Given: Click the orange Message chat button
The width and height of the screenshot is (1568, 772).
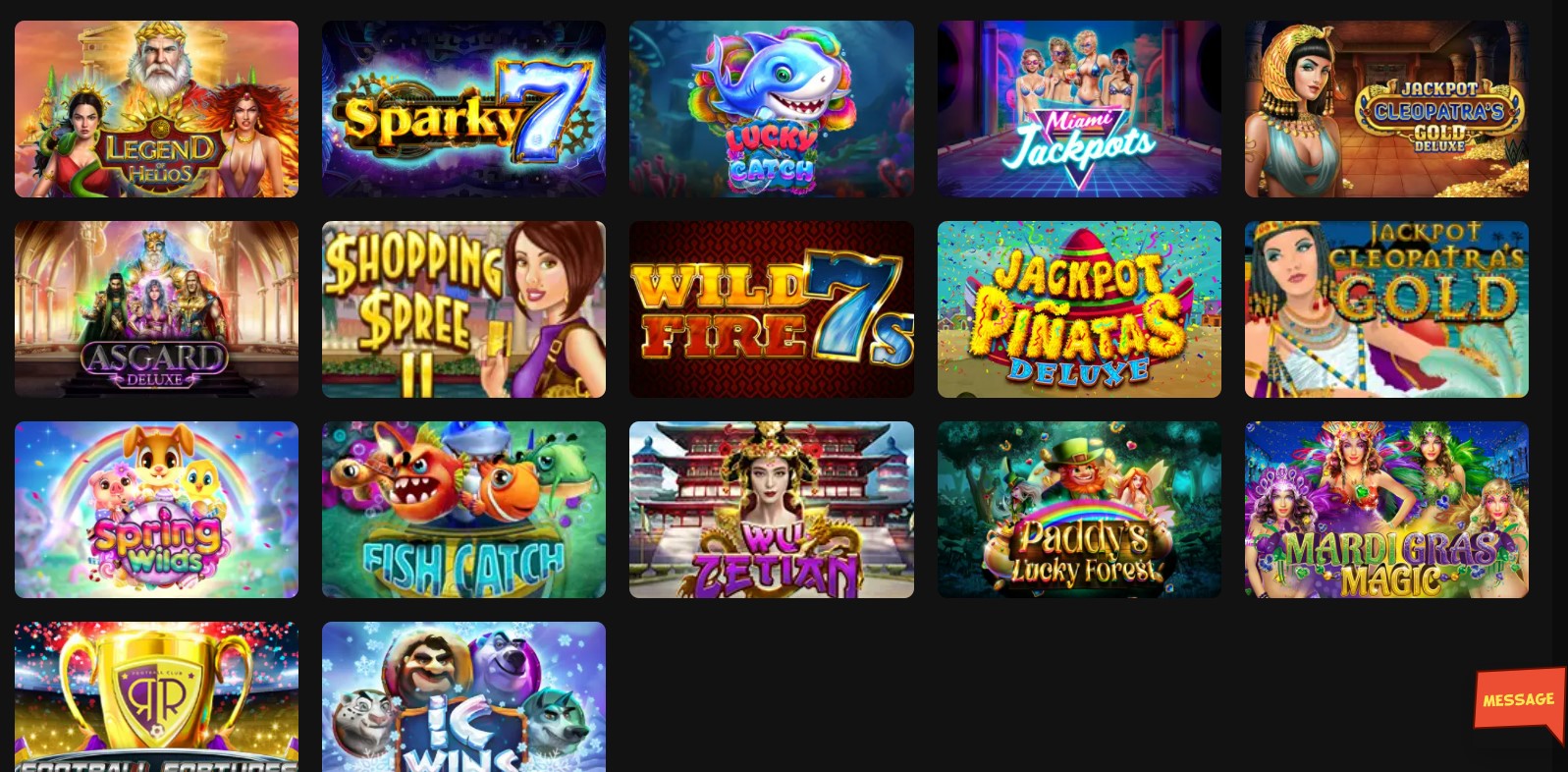Looking at the screenshot, I should pos(1519,701).
